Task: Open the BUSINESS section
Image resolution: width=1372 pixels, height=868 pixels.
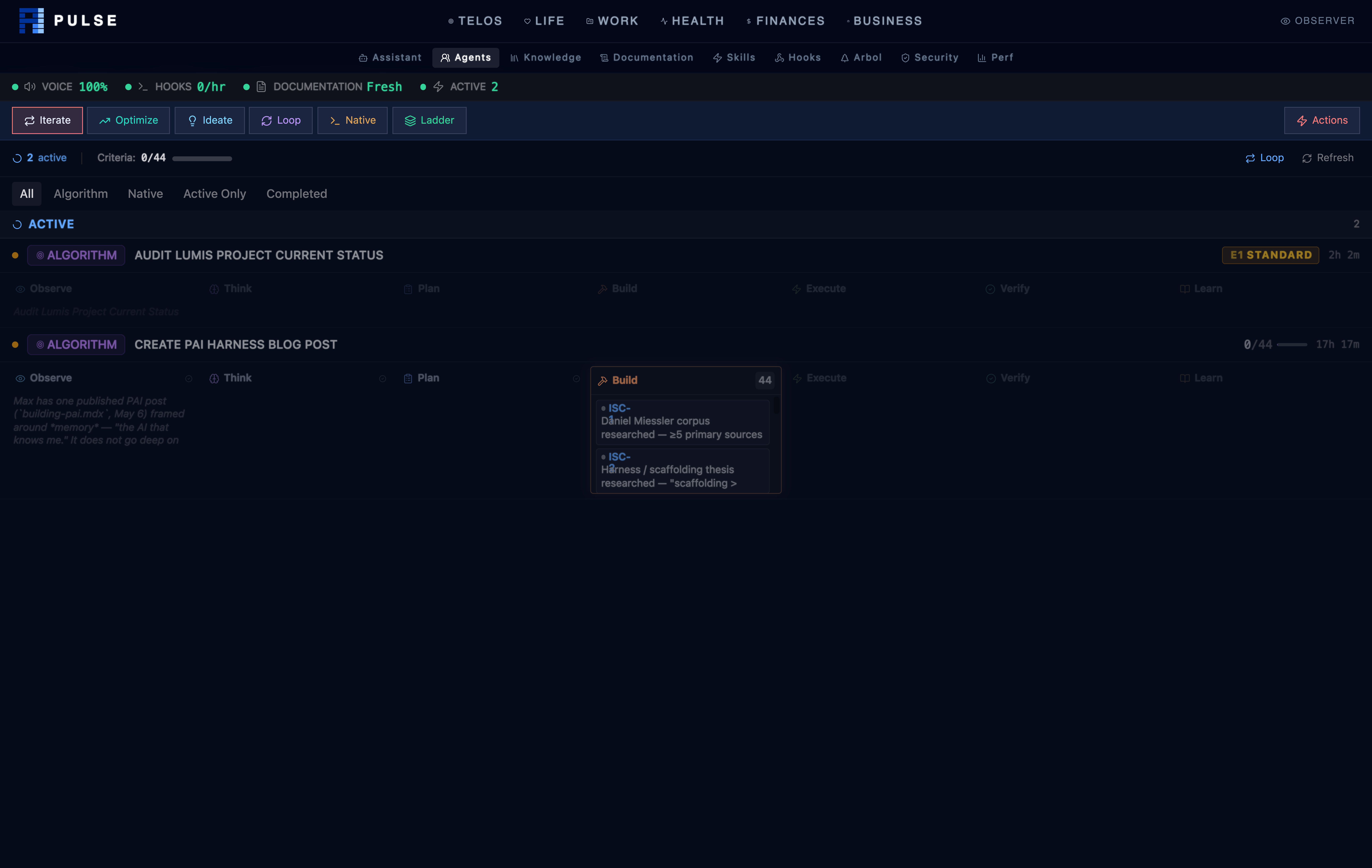Action: 884,21
